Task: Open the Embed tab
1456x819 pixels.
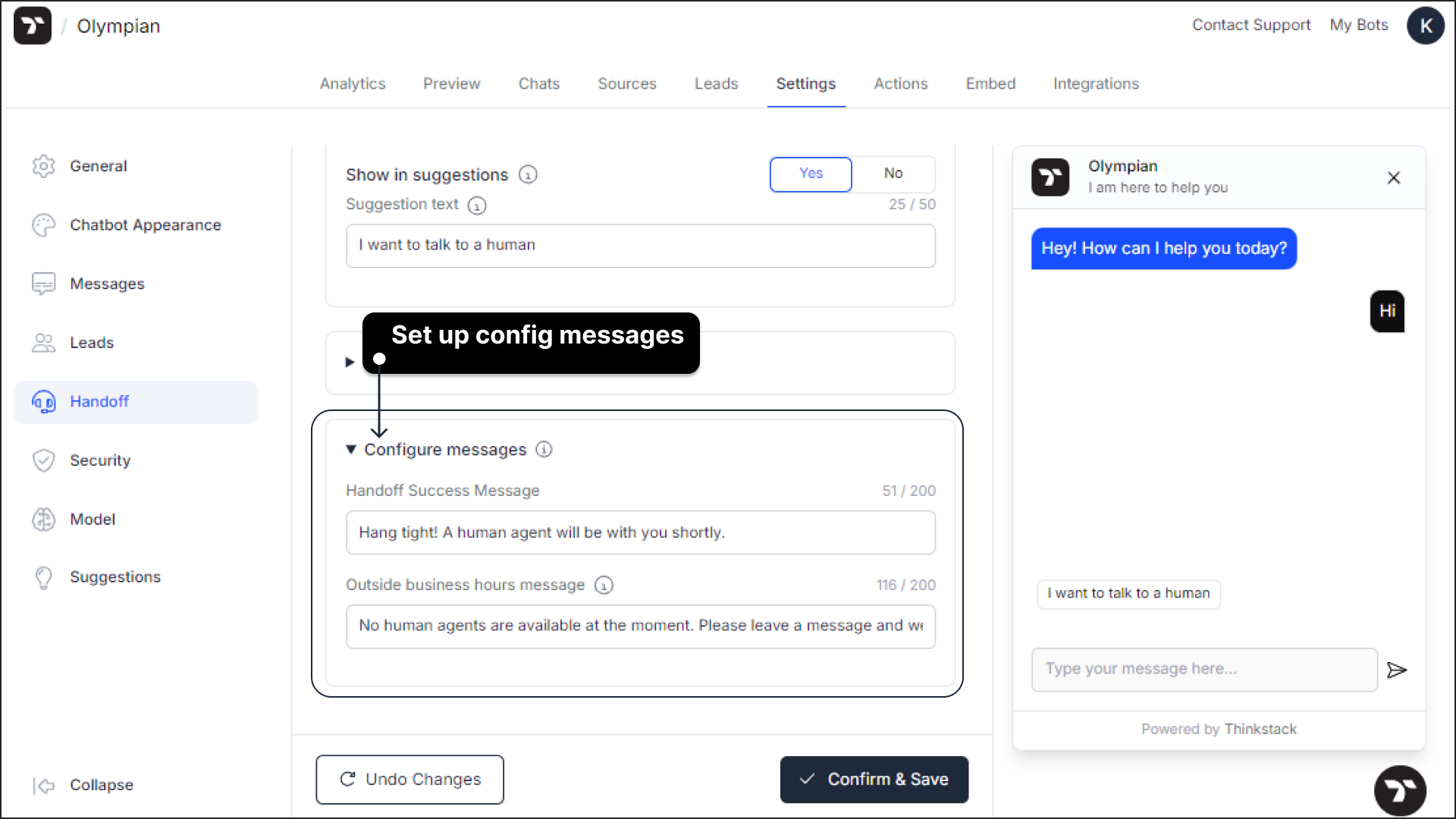Action: [x=990, y=84]
